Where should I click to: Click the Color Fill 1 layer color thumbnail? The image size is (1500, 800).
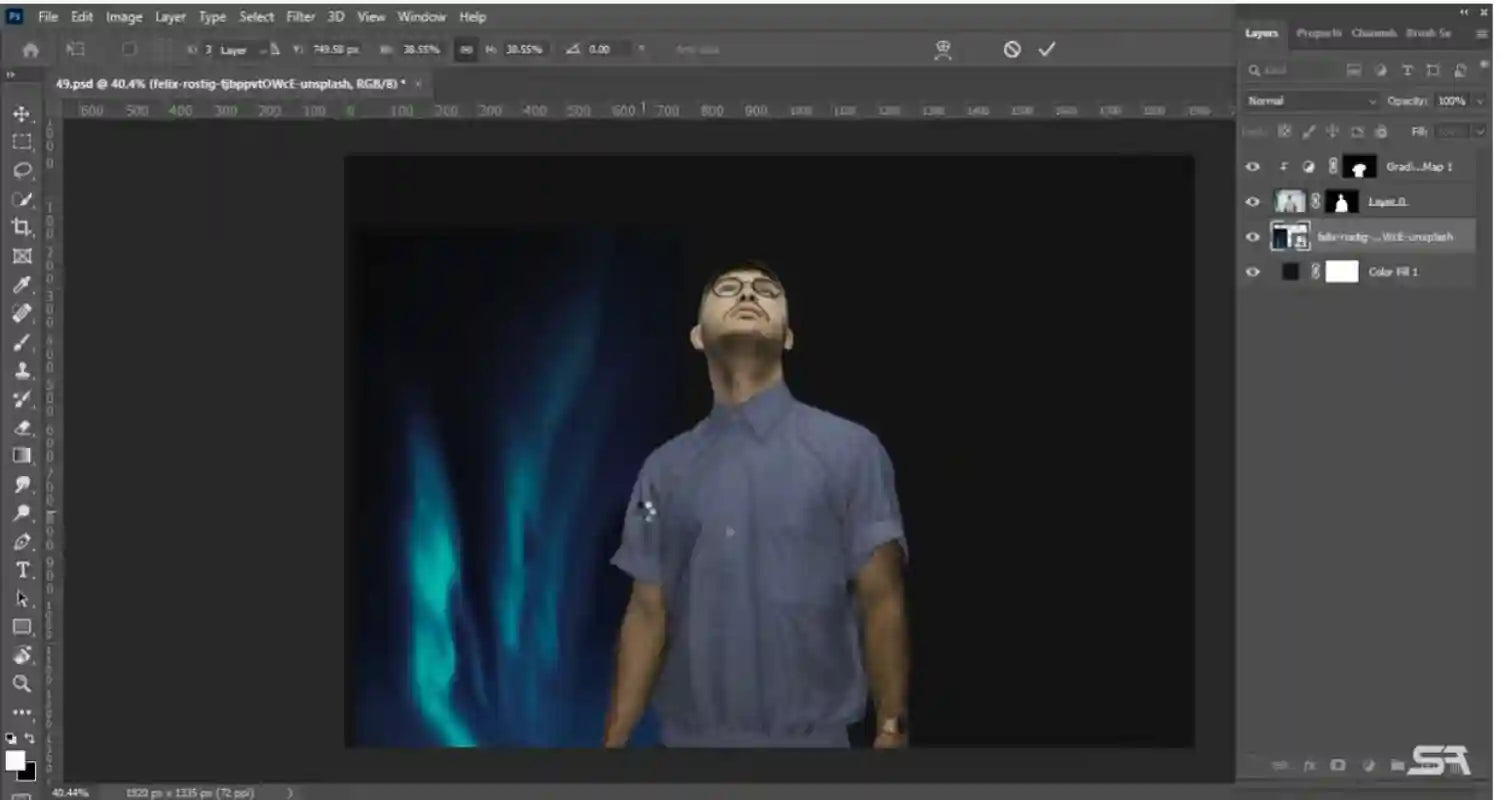(x=1291, y=272)
